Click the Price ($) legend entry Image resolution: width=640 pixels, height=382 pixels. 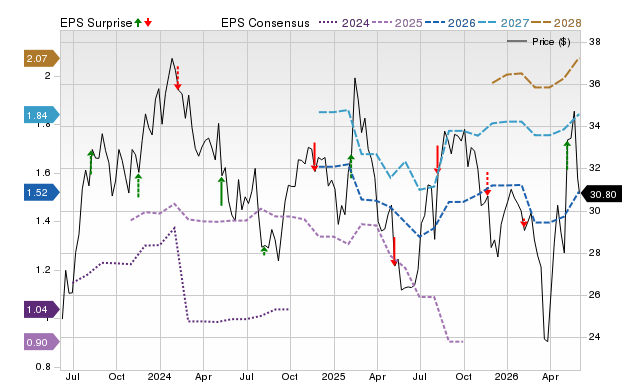click(x=539, y=42)
